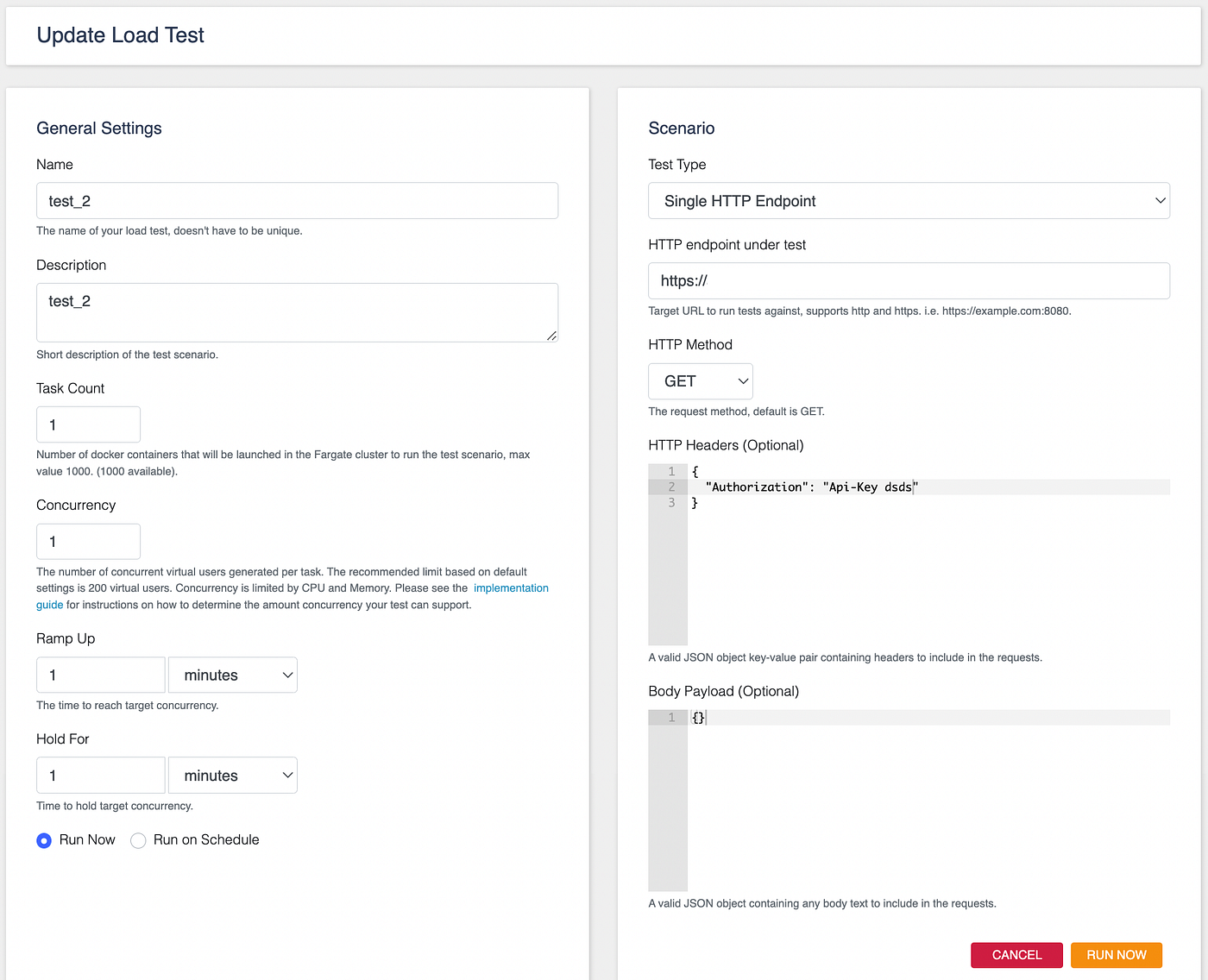Screen dimensions: 1208x980
Task: Open the HTTP Method dropdown
Action: point(700,380)
